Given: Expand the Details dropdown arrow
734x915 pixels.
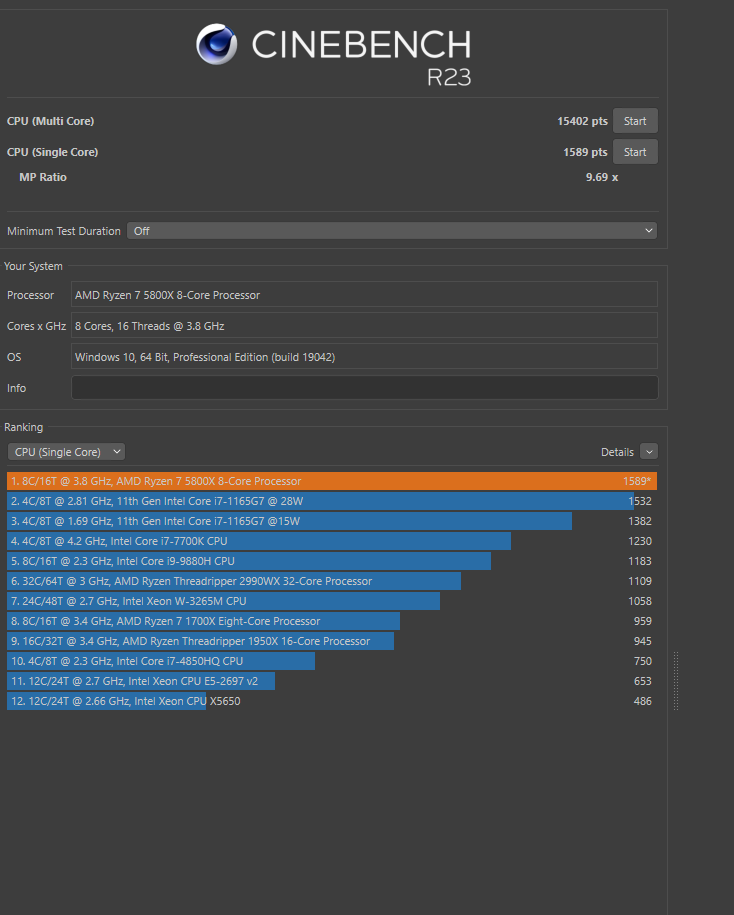Looking at the screenshot, I should pos(649,452).
